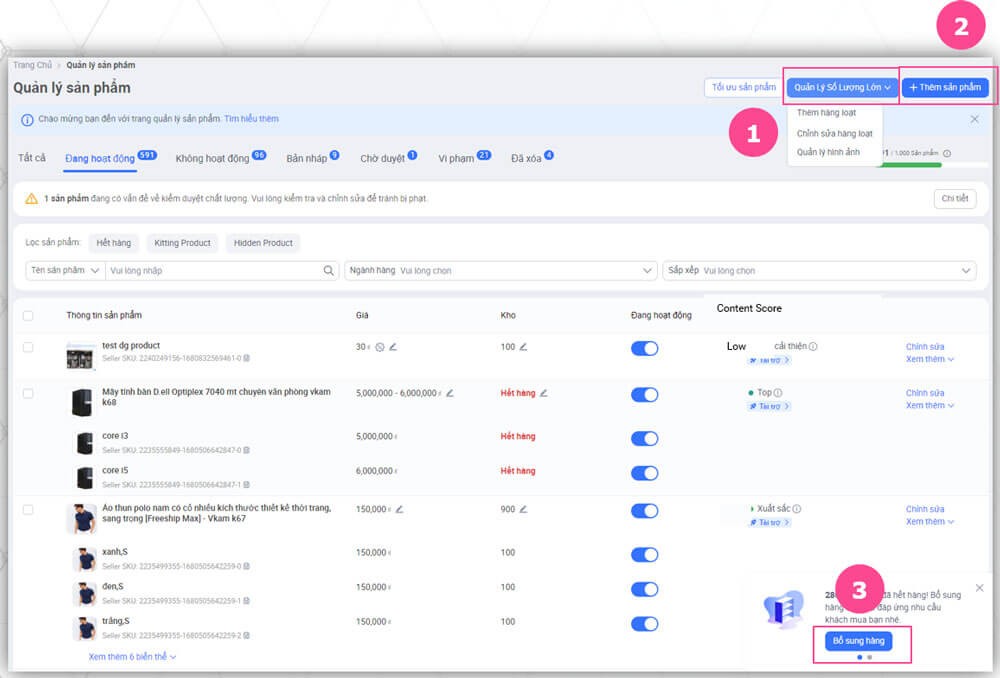Expand Xem thêm 6 biến thể variants
This screenshot has height=678, width=1000.
pos(132,657)
